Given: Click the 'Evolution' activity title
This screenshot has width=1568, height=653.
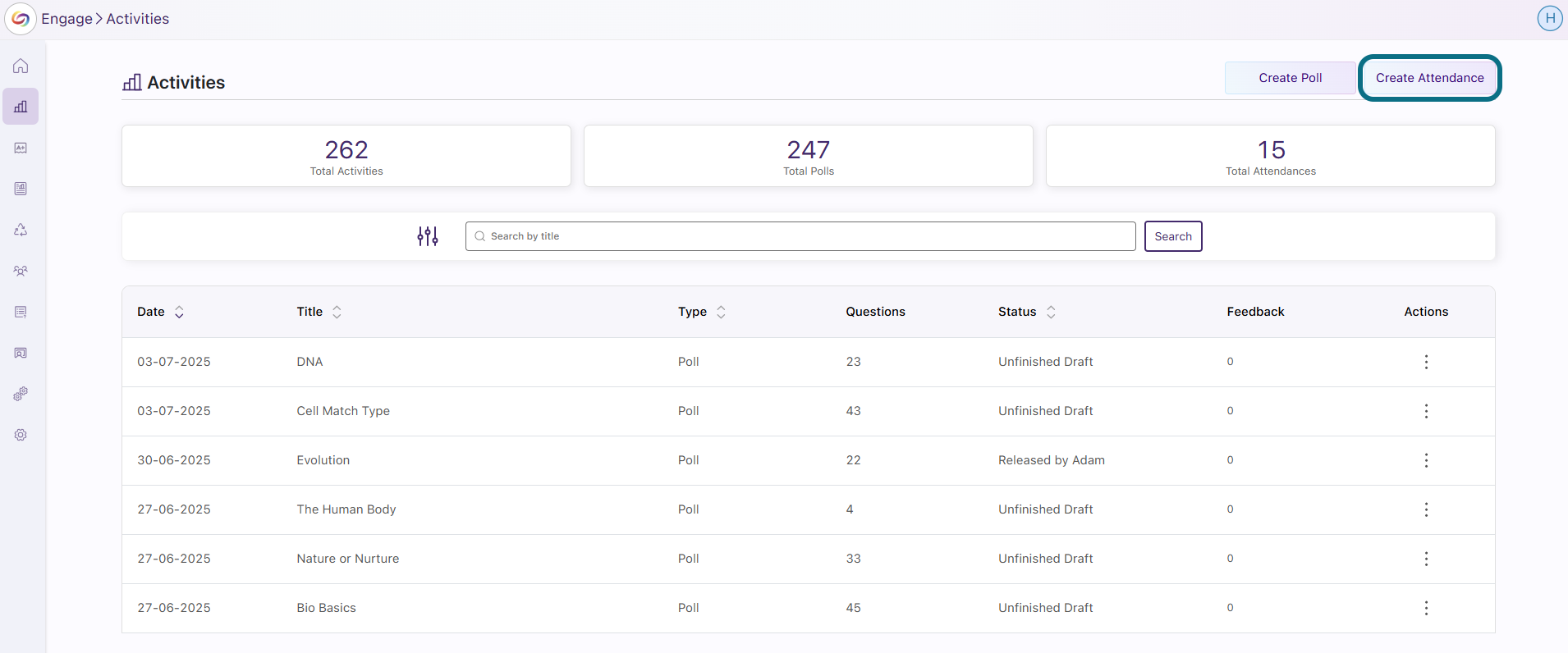Looking at the screenshot, I should point(323,460).
